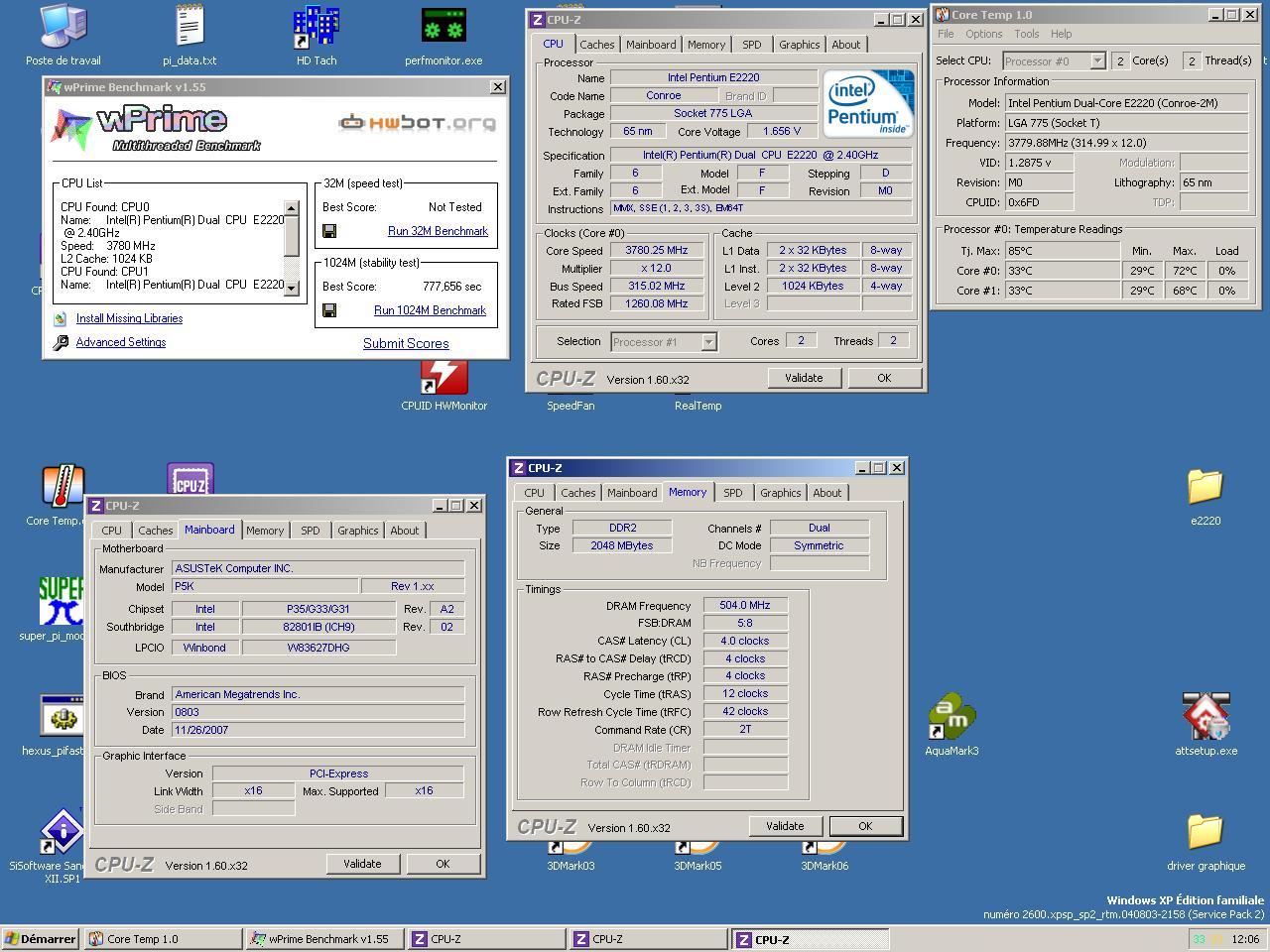
Task: Open Poste de travail desktop icon
Action: [63, 28]
